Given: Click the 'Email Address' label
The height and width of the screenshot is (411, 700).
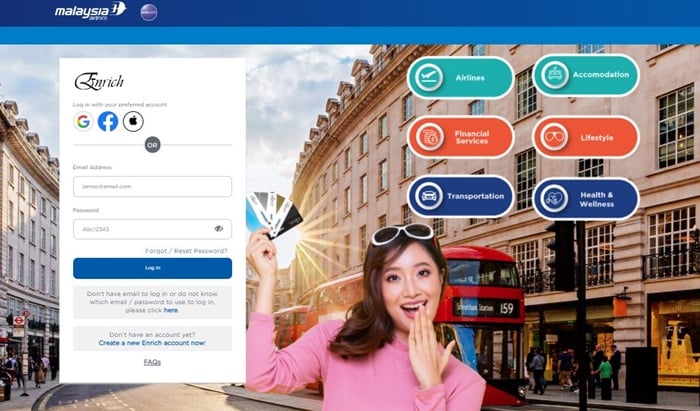Looking at the screenshot, I should (92, 167).
